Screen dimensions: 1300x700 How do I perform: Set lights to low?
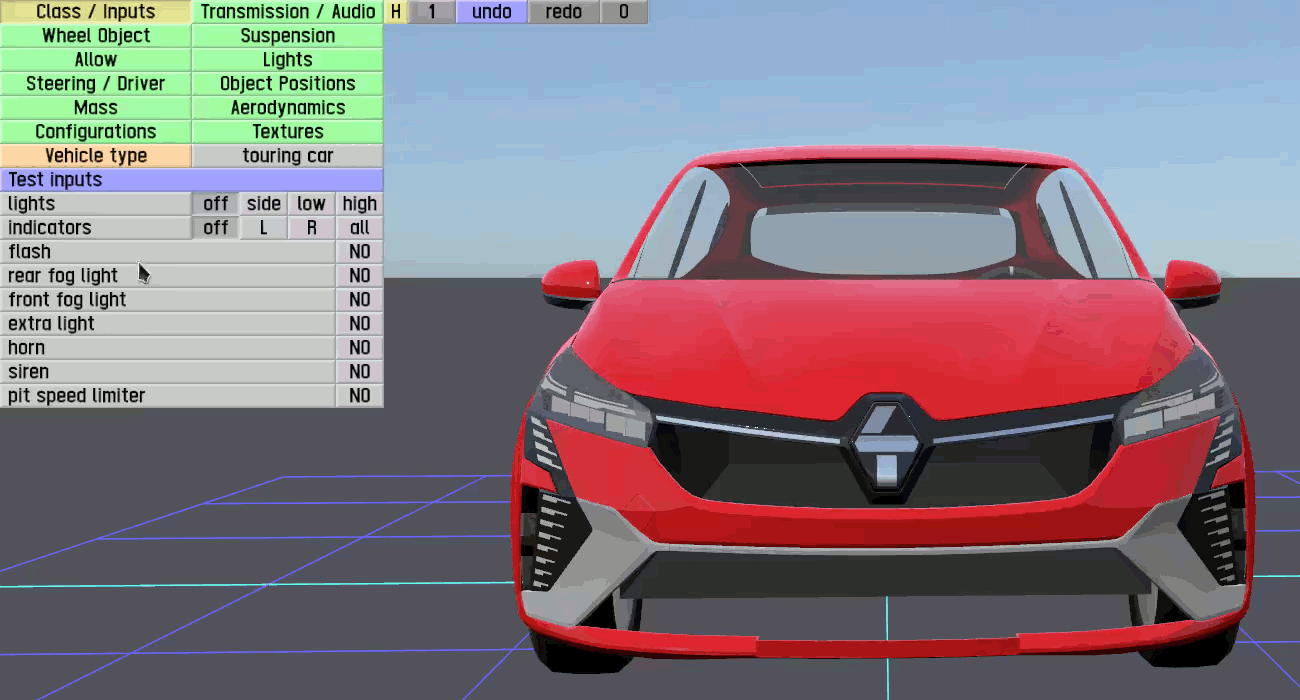tap(312, 204)
